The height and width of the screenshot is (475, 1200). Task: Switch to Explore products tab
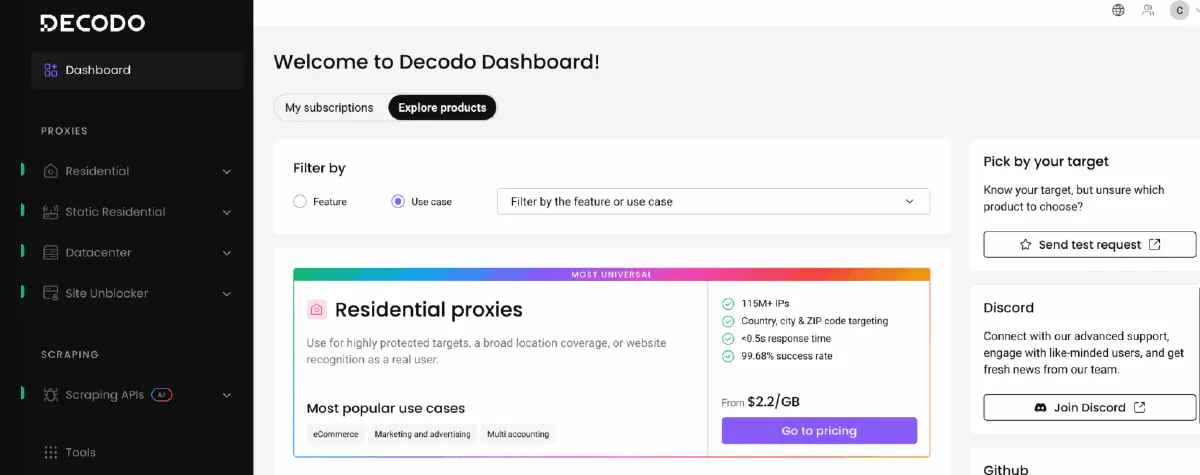click(442, 108)
